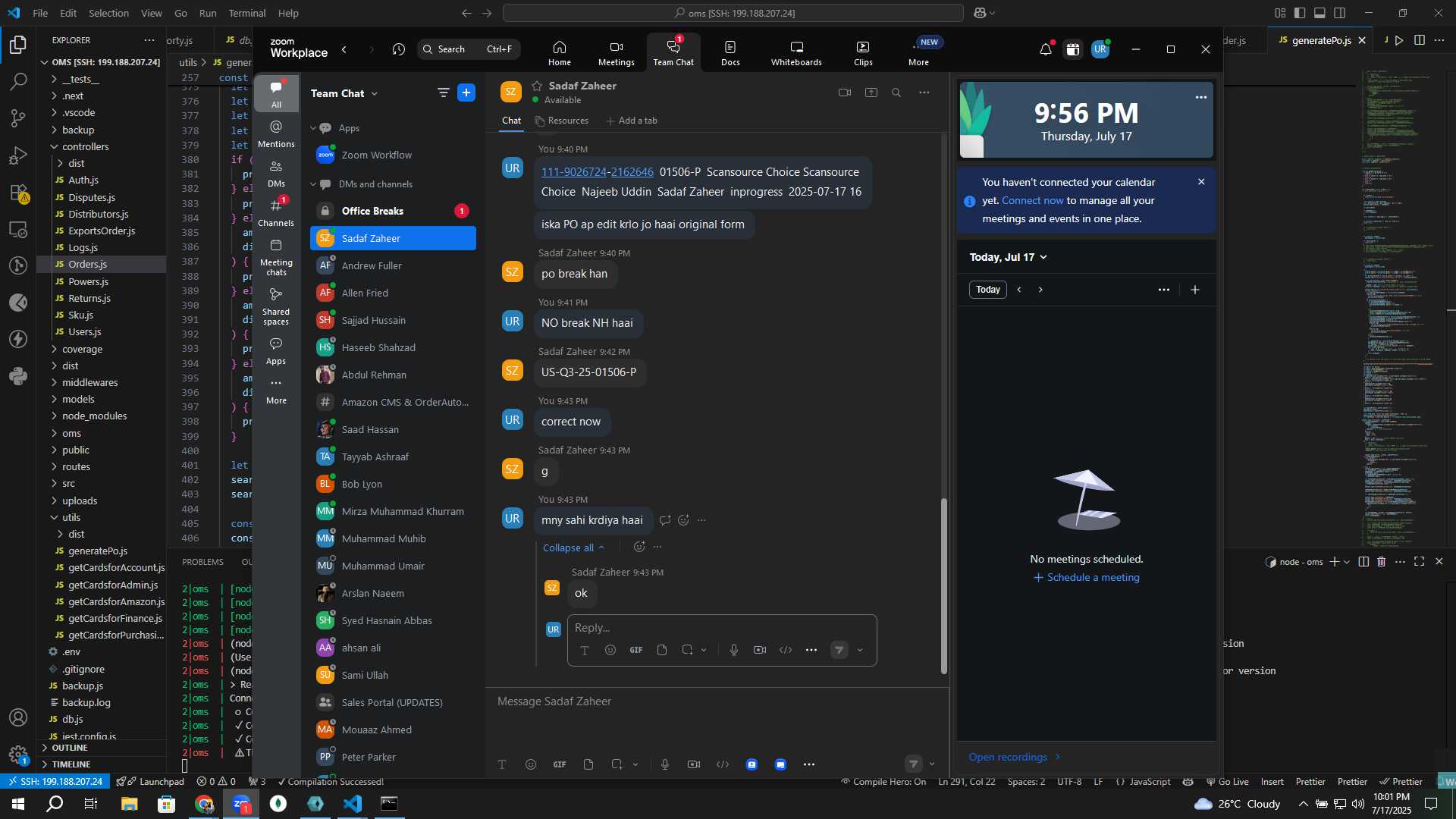Open Zoom search box

click(468, 49)
